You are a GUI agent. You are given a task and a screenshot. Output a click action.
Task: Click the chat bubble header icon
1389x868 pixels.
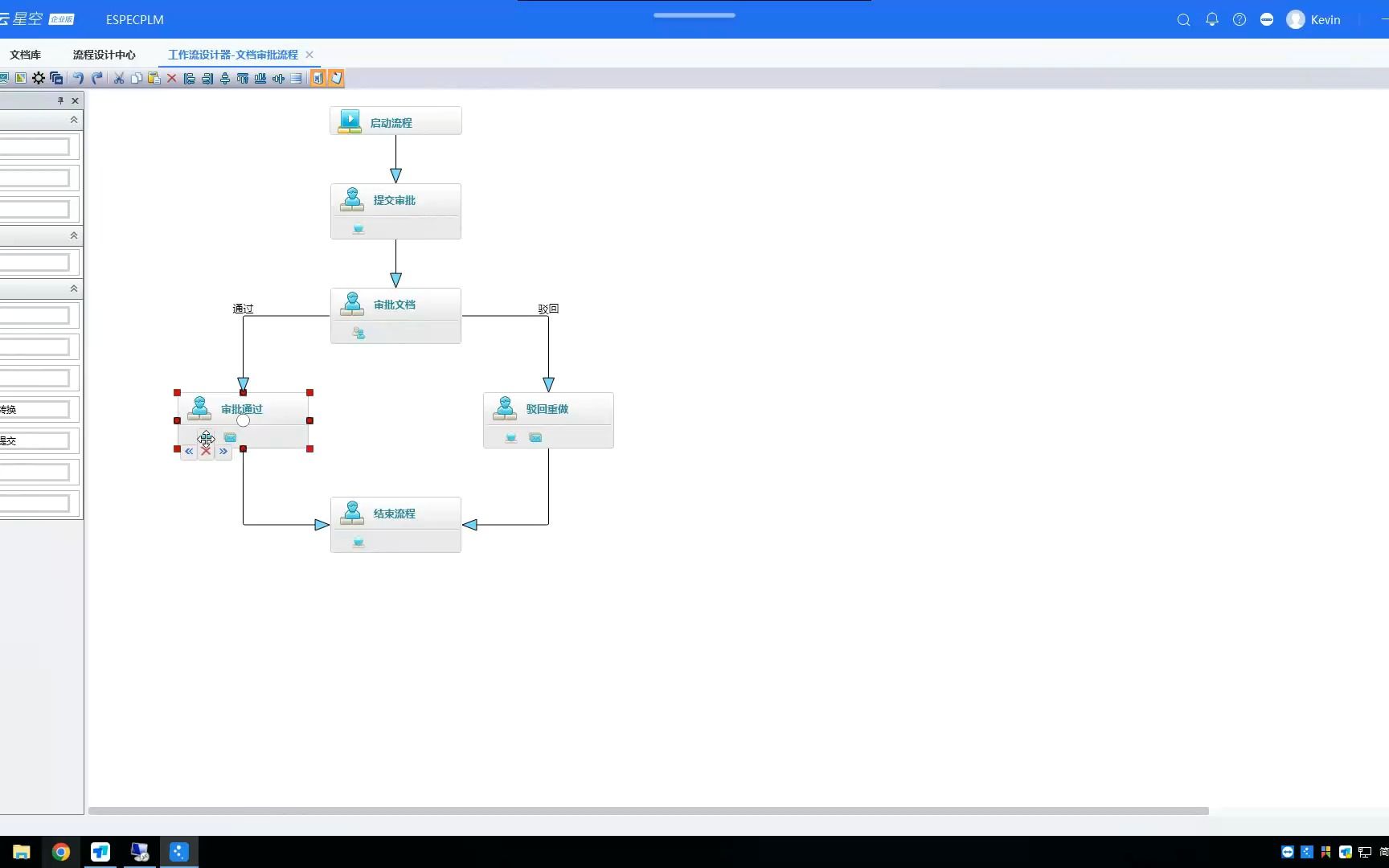(x=1267, y=19)
